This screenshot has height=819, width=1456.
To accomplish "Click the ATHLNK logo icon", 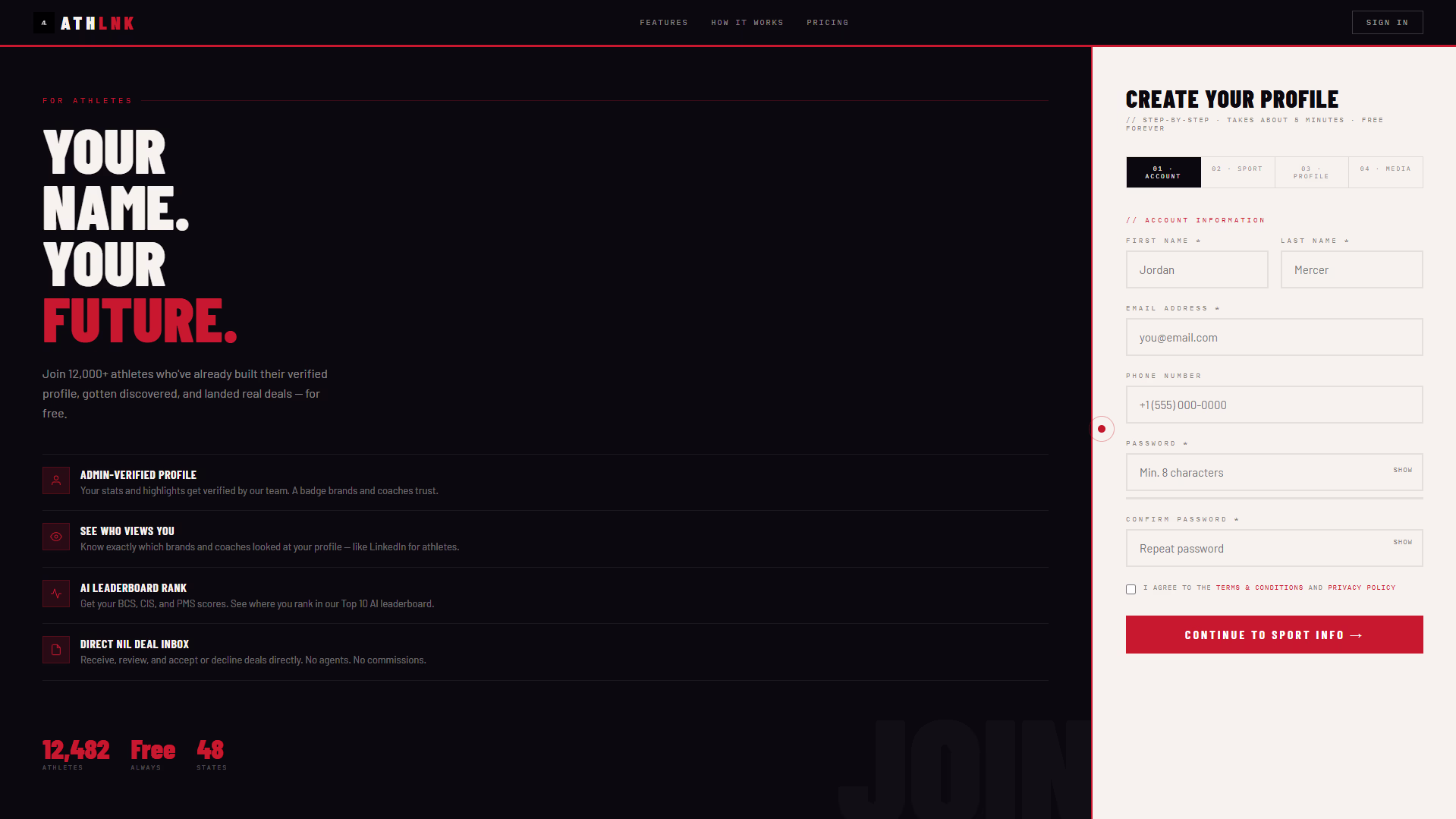I will point(44,23).
